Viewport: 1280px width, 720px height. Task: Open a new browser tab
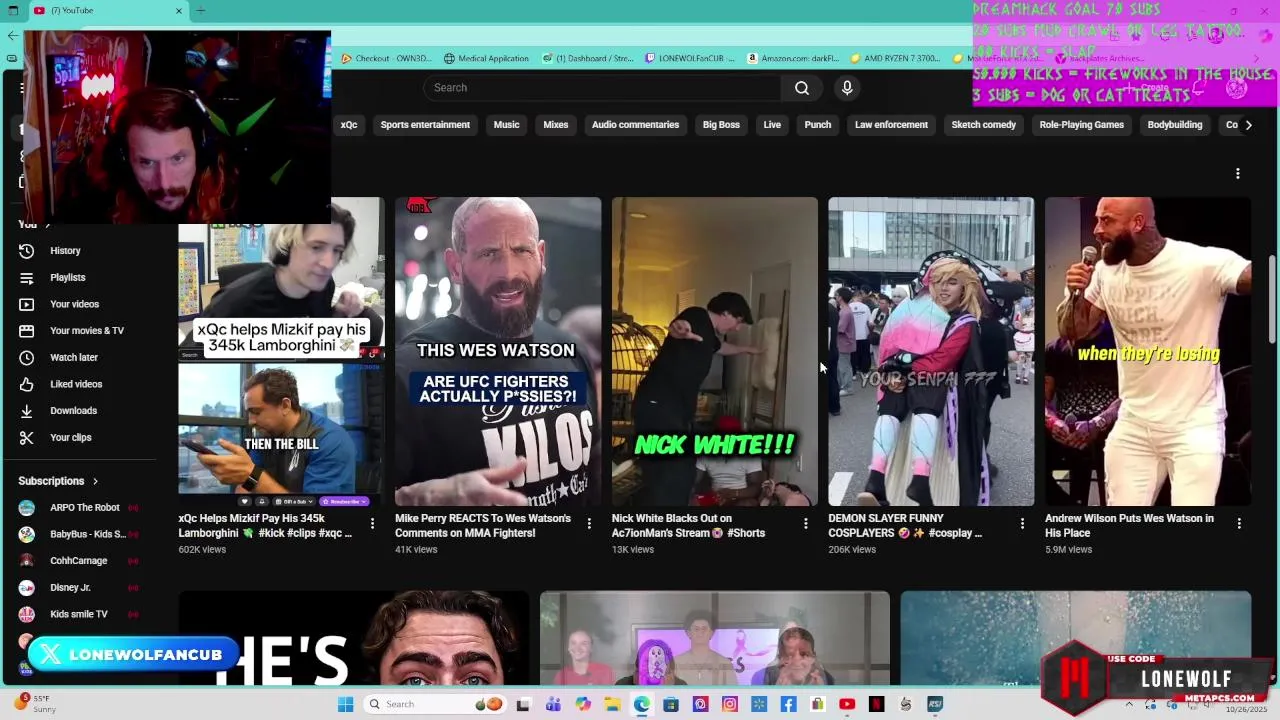click(201, 10)
